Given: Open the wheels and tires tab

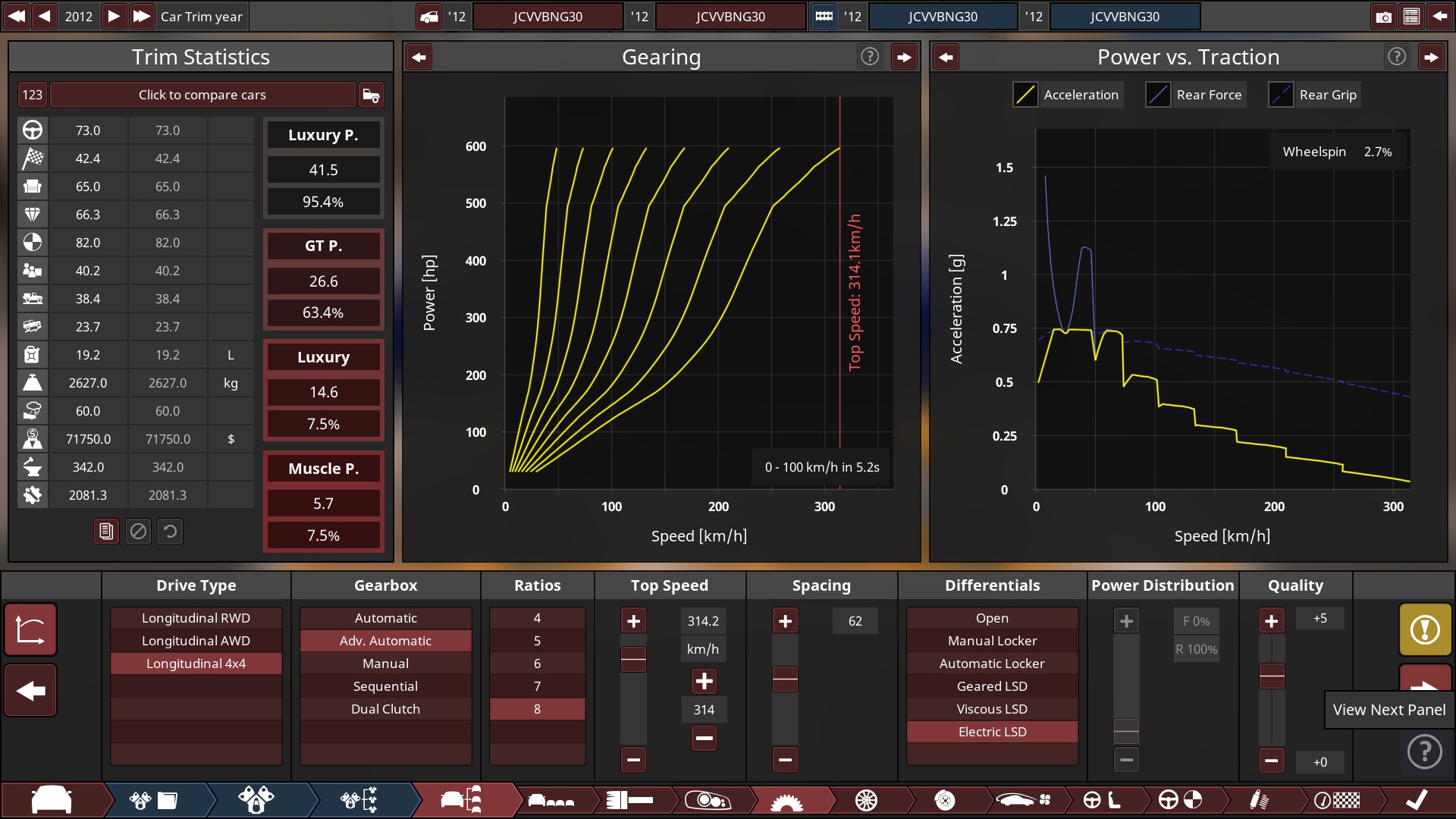Looking at the screenshot, I should pyautogui.click(x=865, y=800).
